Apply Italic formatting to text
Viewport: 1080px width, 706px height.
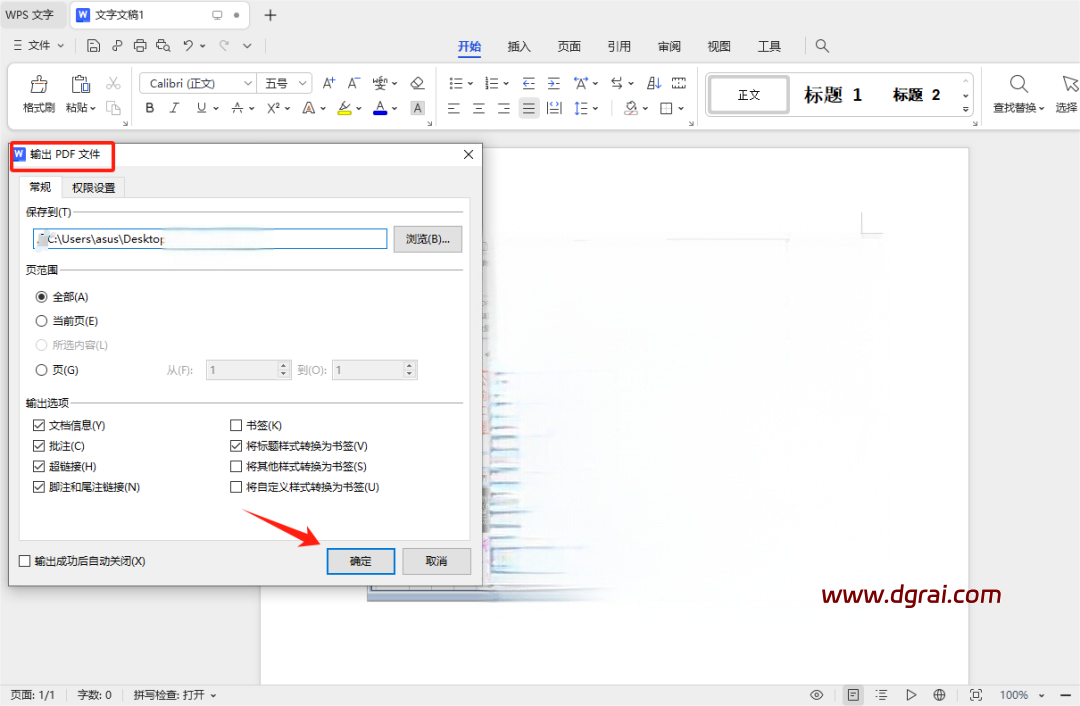pos(175,108)
